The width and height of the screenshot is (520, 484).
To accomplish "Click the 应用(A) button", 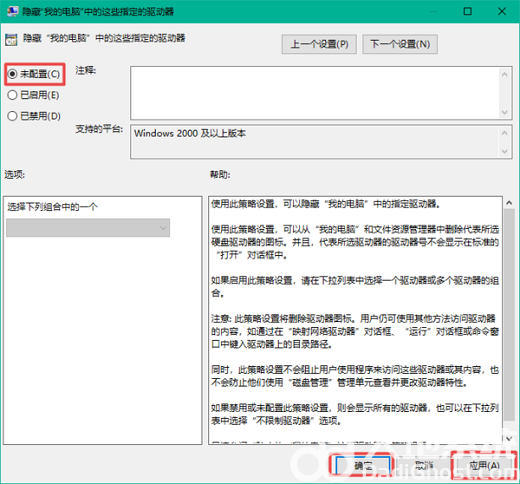I will 484,465.
